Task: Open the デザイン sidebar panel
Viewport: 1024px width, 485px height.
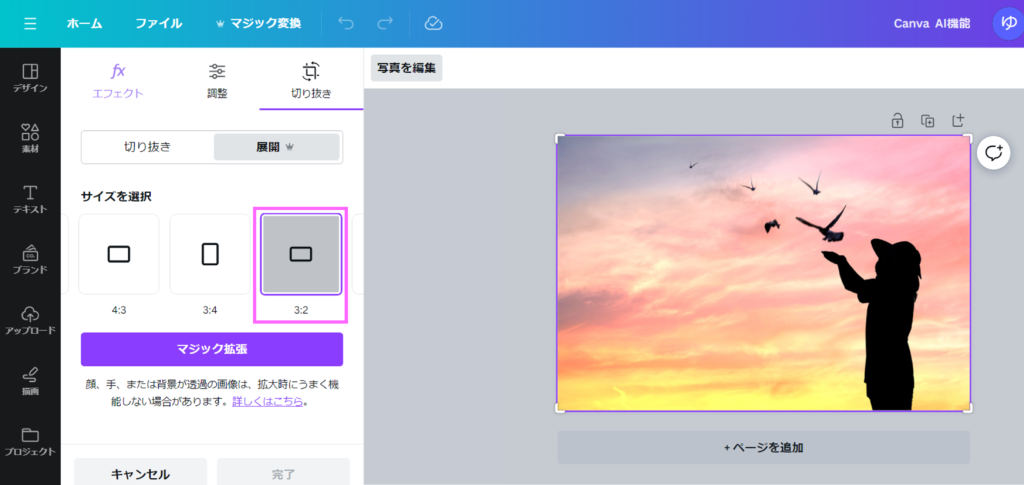Action: [30, 78]
